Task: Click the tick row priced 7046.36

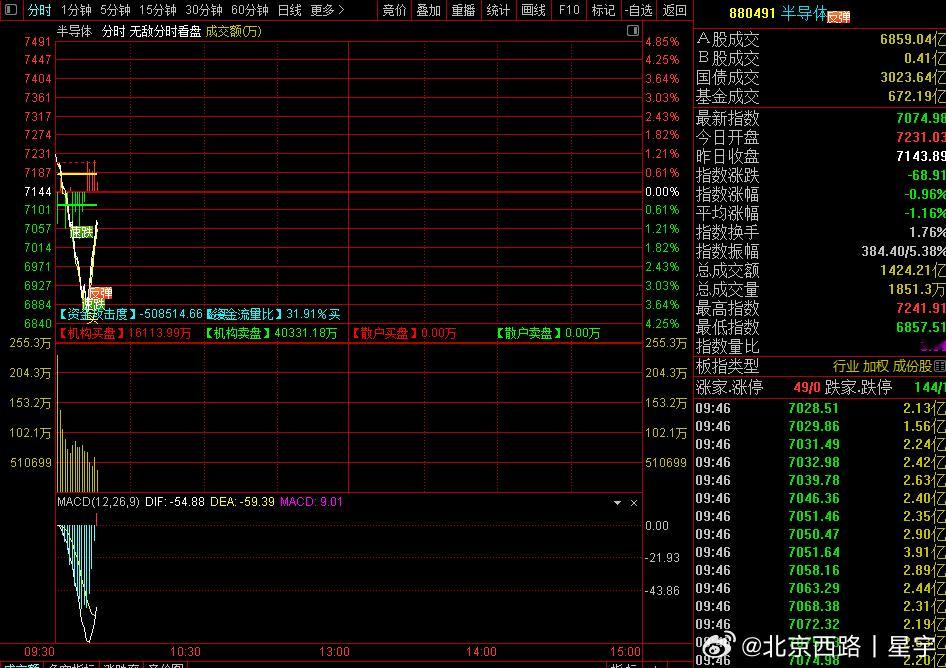Action: tap(820, 498)
